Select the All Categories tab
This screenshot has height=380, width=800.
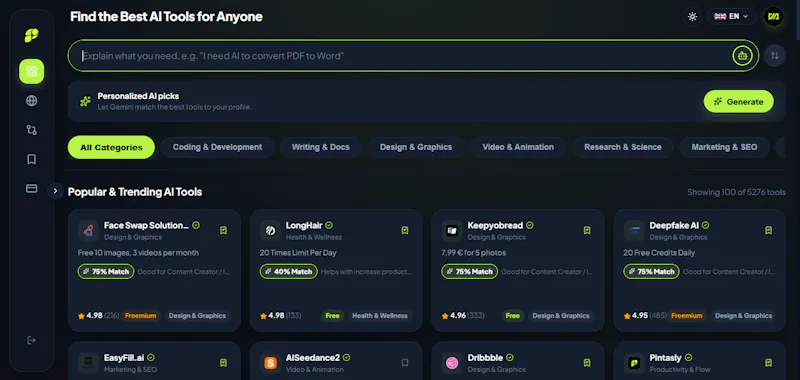111,147
